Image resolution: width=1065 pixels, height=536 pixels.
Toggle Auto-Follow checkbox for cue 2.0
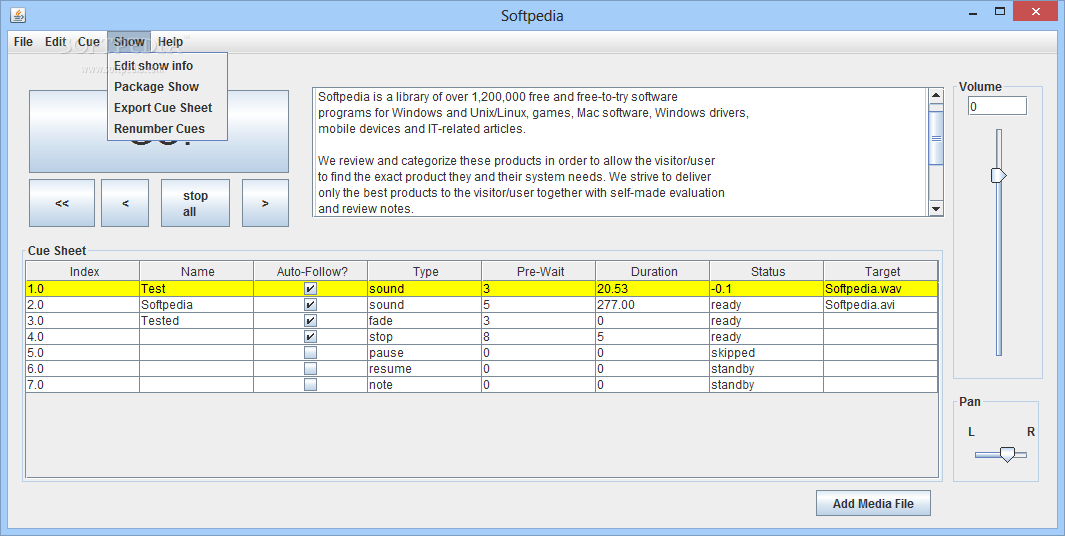click(310, 305)
